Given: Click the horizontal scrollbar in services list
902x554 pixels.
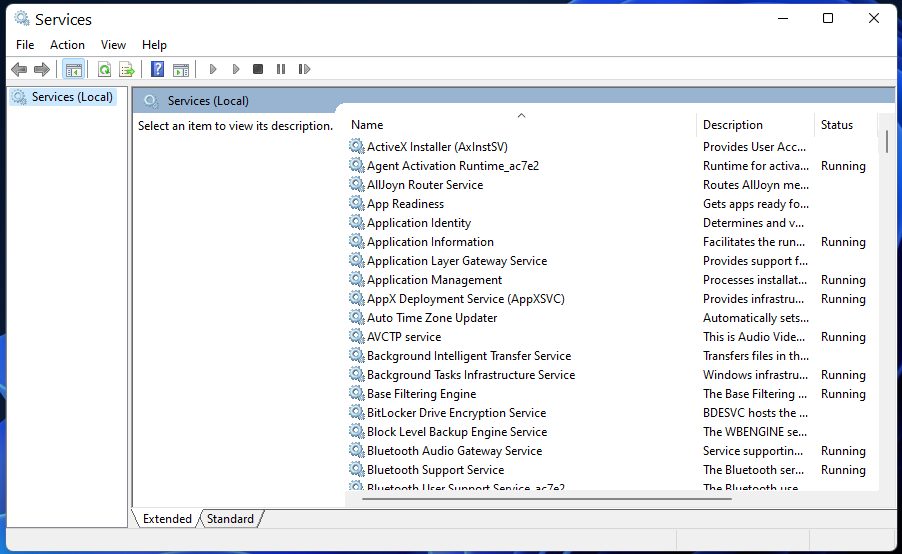Looking at the screenshot, I should pos(546,499).
